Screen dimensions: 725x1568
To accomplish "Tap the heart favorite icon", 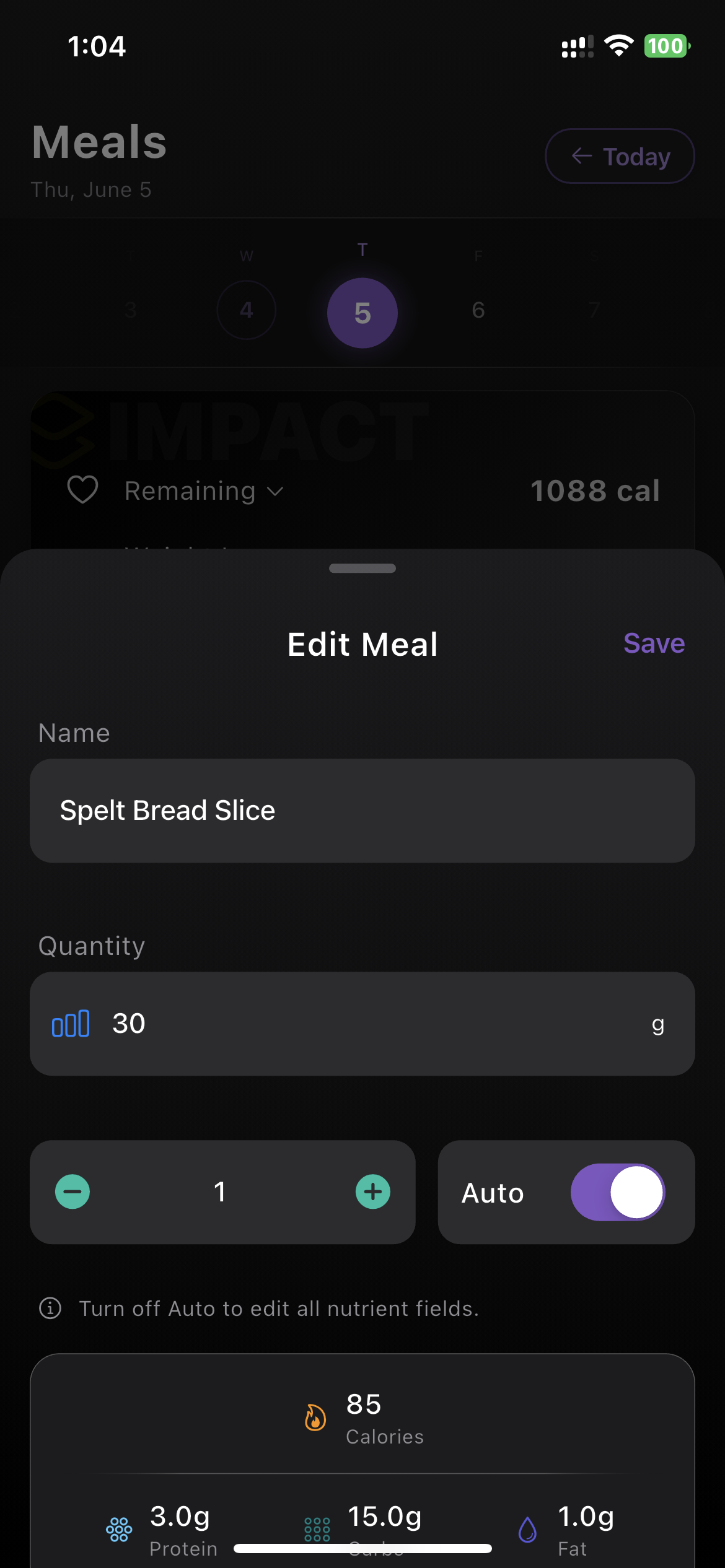I will pos(82,490).
